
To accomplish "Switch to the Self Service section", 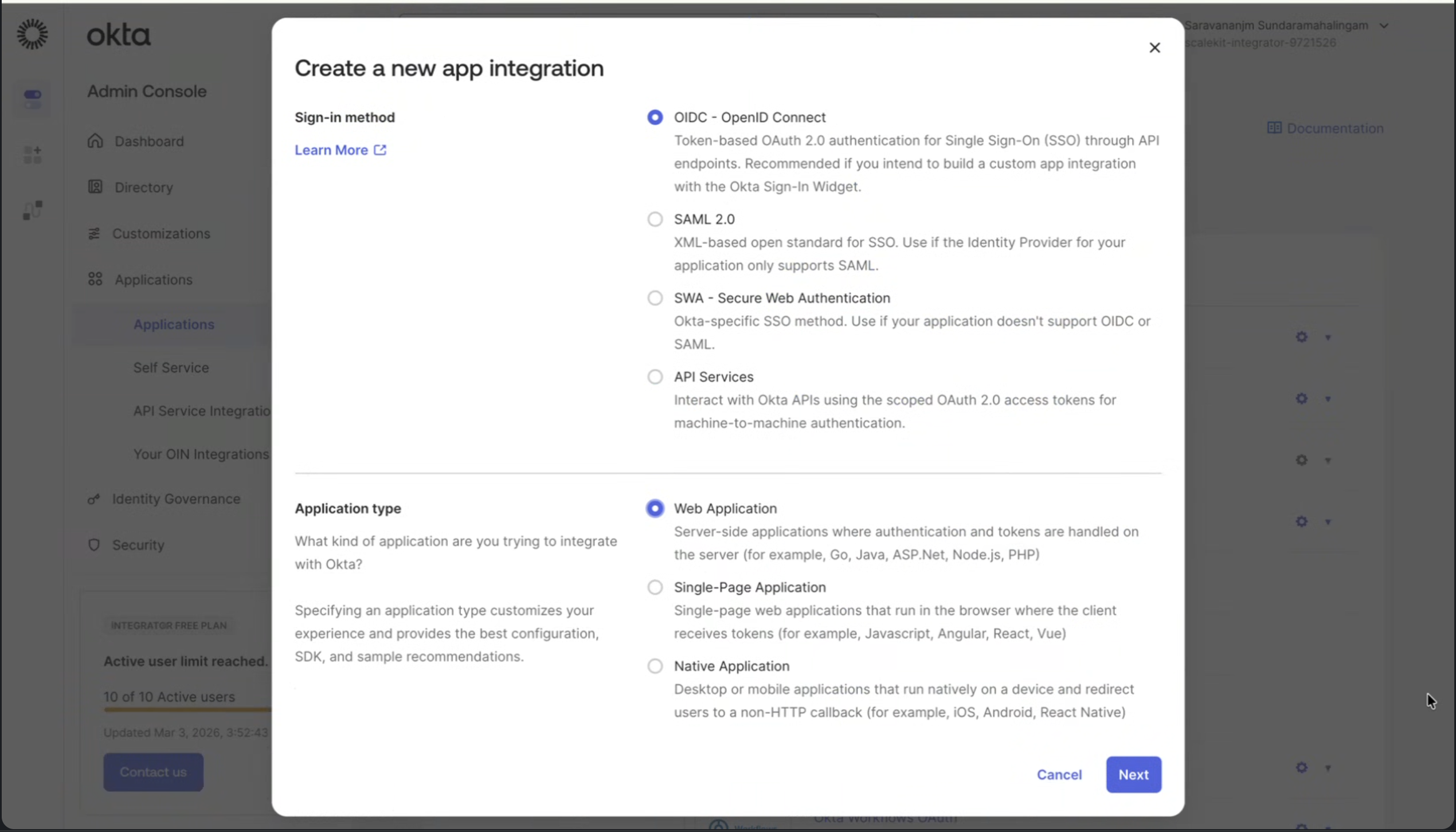I will coord(171,367).
